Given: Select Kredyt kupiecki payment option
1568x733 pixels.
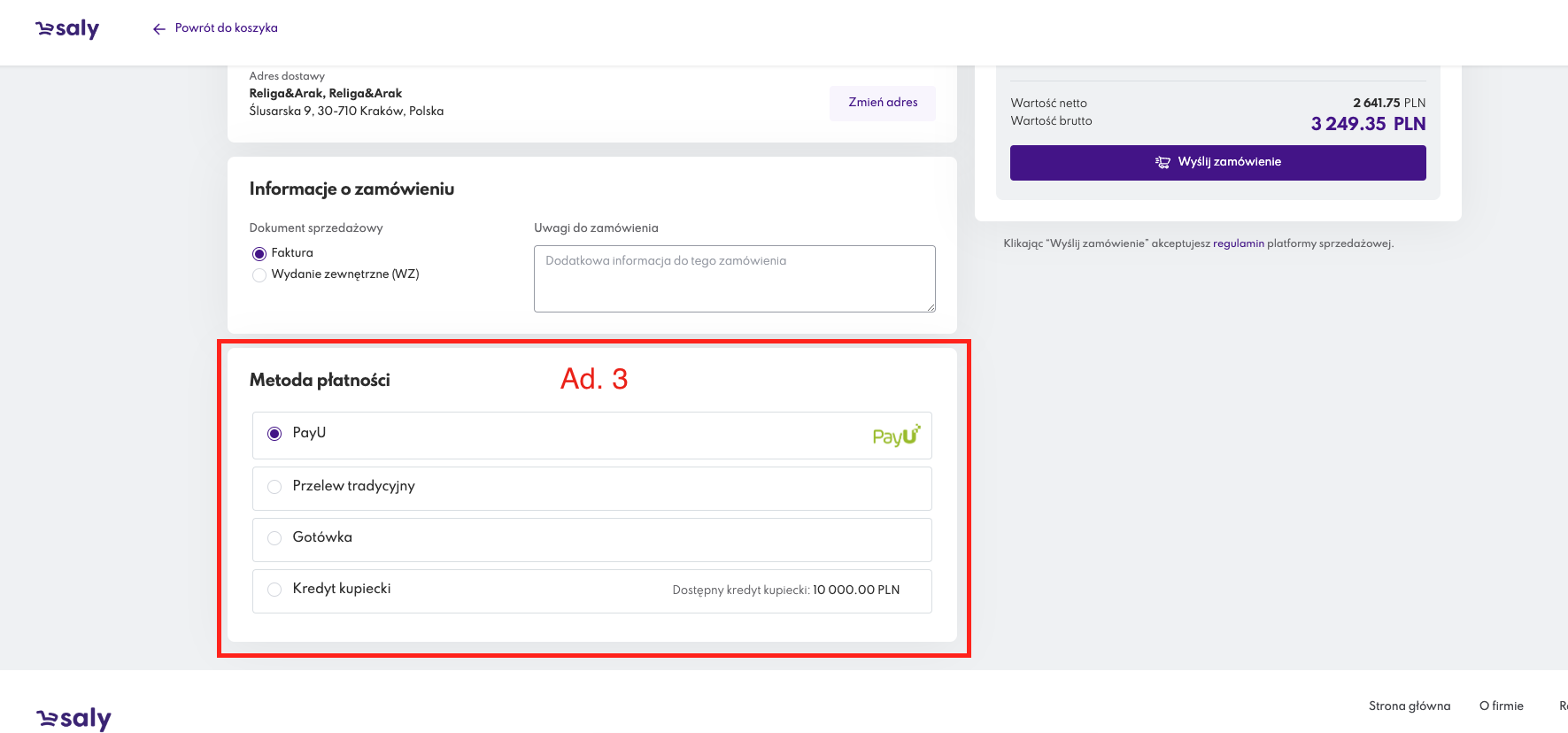Looking at the screenshot, I should pos(274,590).
